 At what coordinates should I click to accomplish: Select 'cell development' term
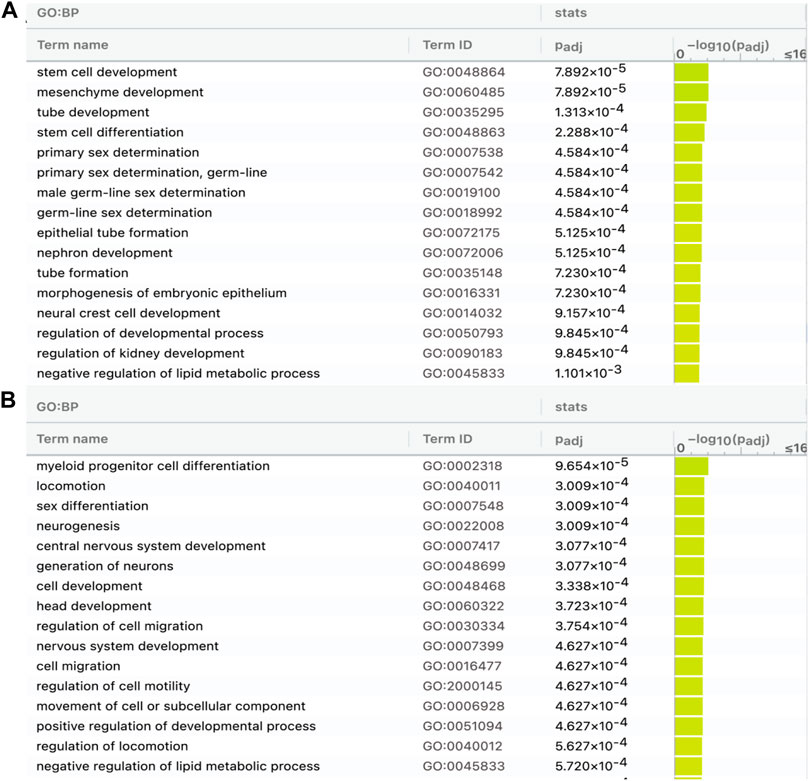click(x=89, y=587)
